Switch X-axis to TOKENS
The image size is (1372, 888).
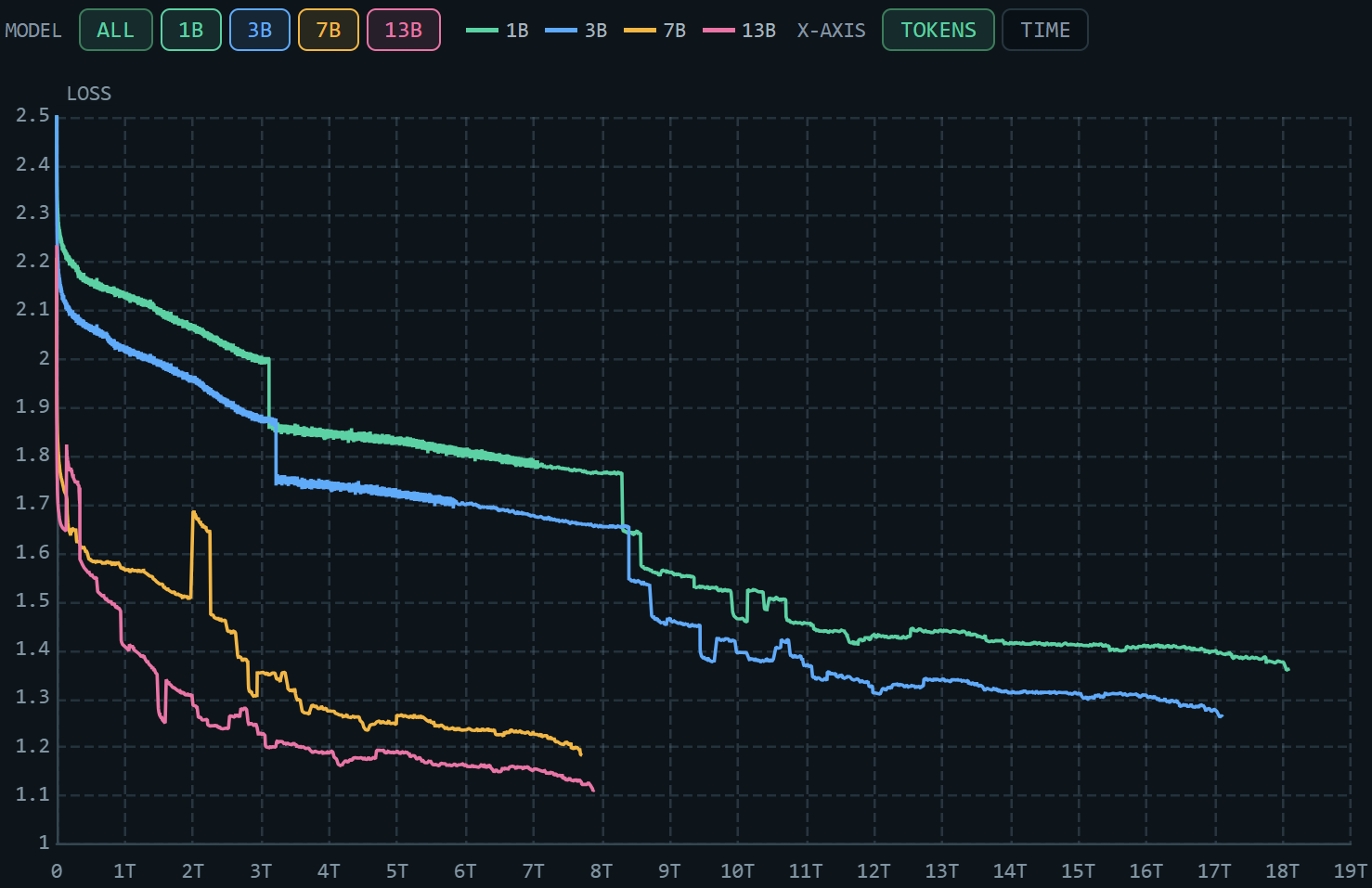[x=938, y=30]
